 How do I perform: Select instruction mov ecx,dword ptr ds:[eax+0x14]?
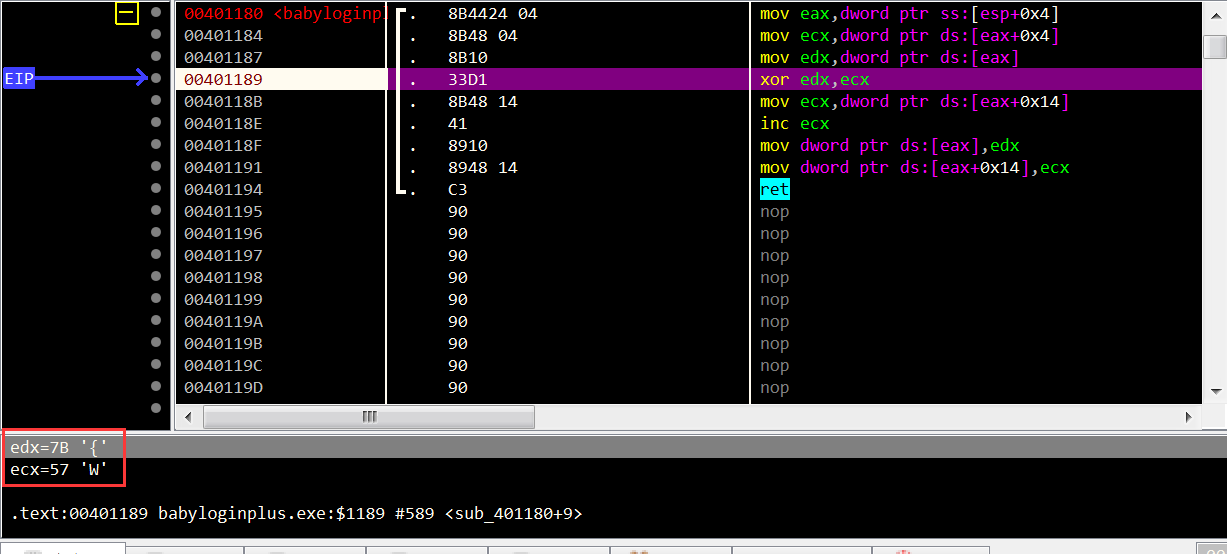pos(914,101)
